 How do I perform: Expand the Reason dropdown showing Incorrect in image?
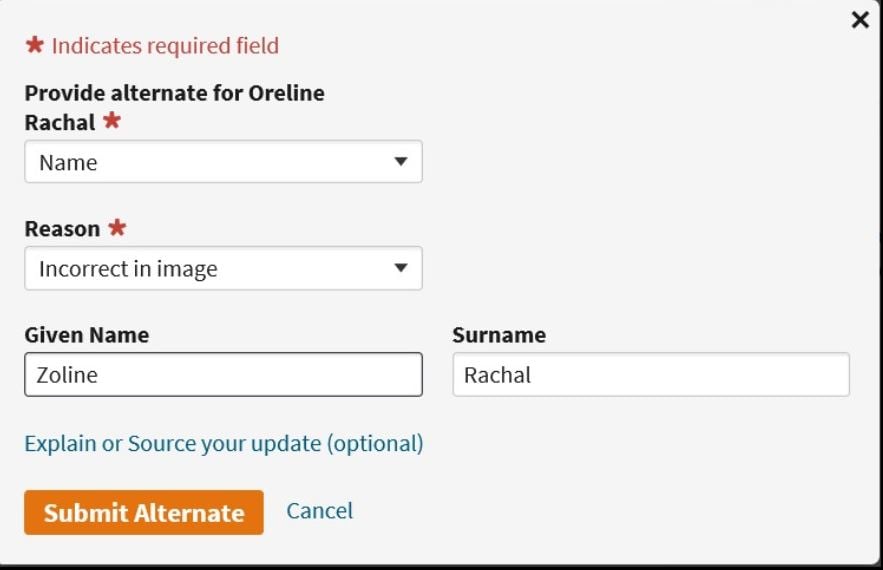223,268
